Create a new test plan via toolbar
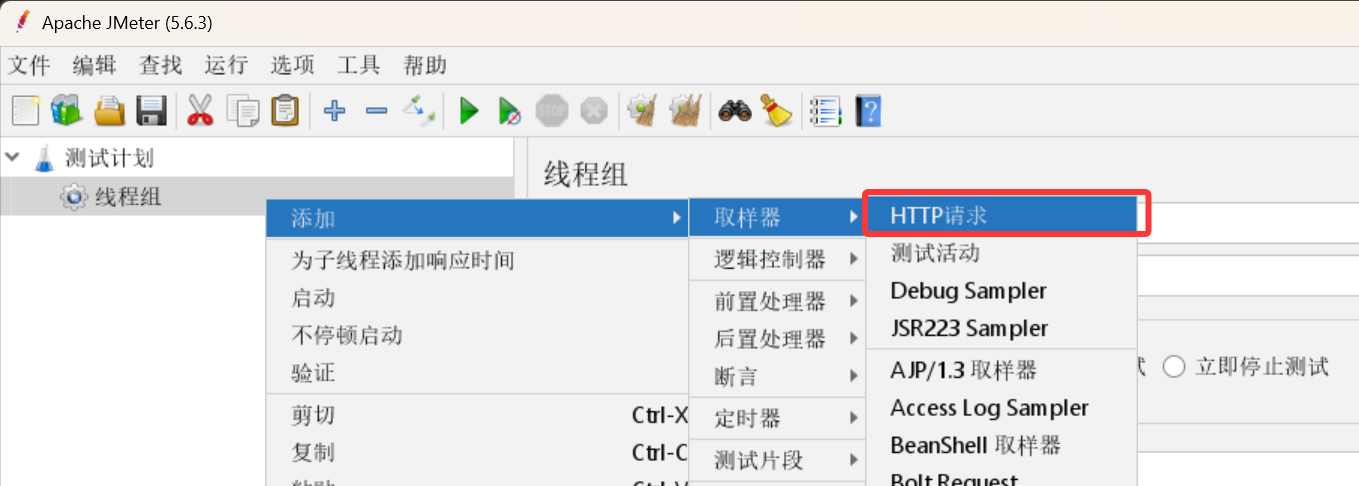This screenshot has width=1359, height=486. (26, 110)
